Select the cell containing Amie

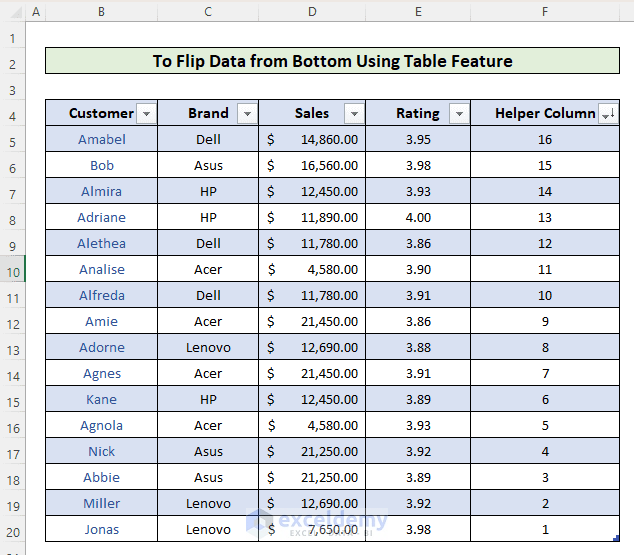(x=101, y=321)
